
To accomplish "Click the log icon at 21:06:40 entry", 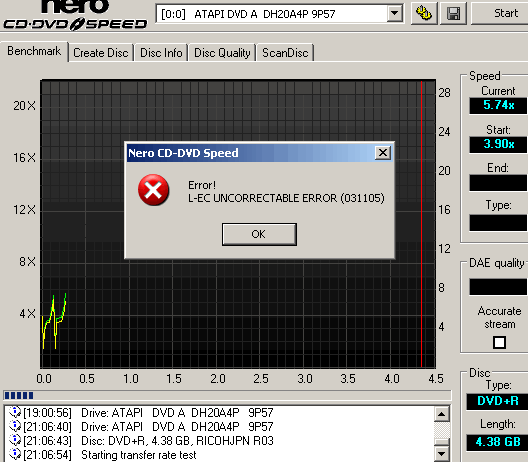I will coord(15,426).
